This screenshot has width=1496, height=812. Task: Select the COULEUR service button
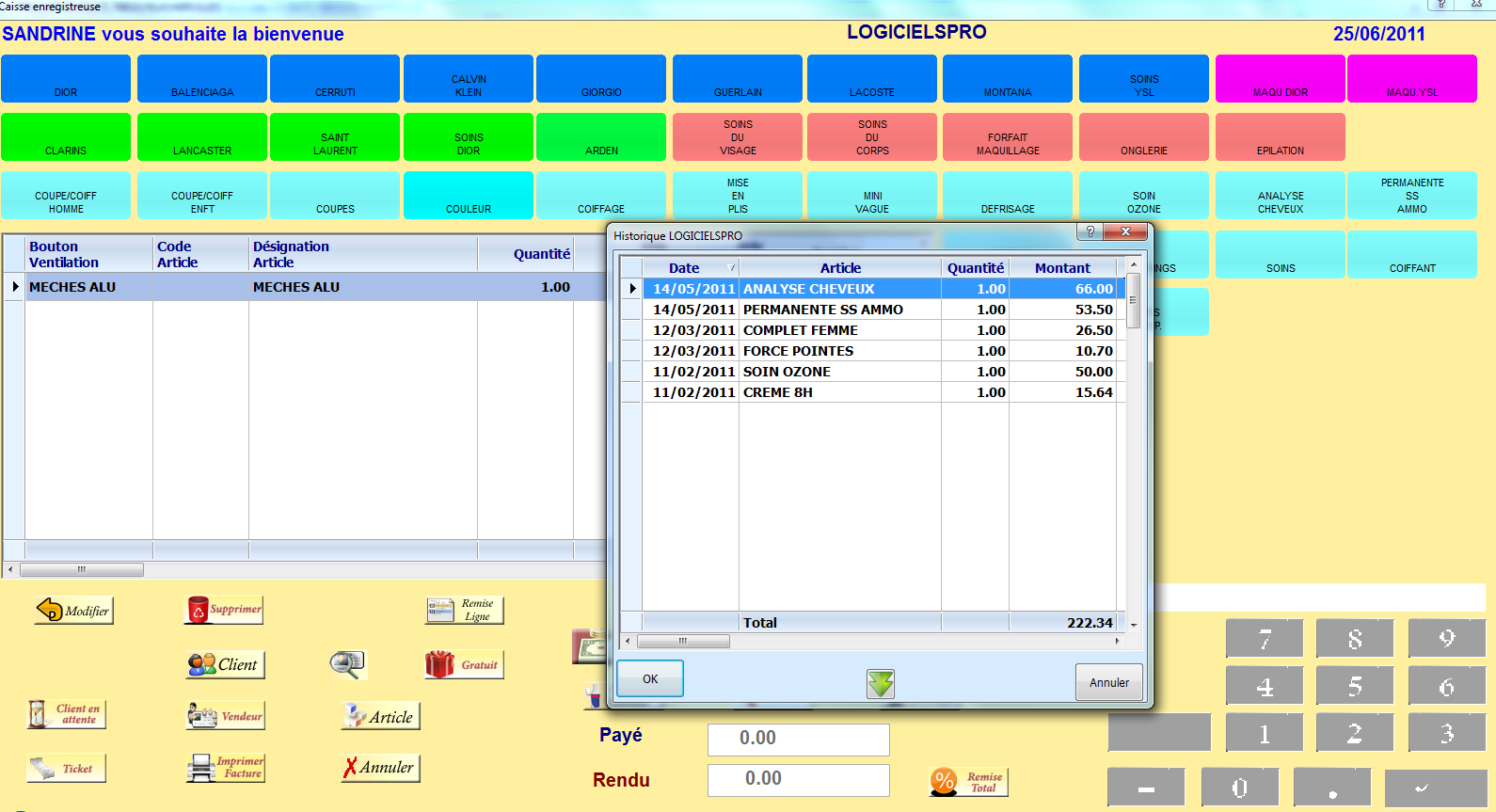pos(469,196)
